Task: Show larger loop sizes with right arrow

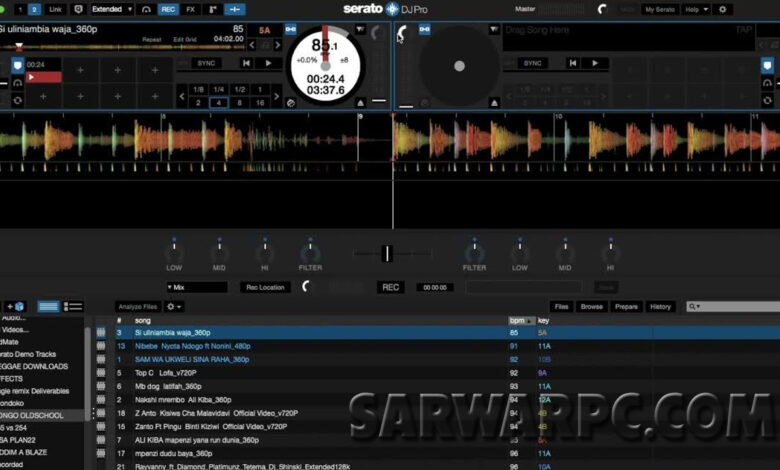Action: pyautogui.click(x=277, y=96)
